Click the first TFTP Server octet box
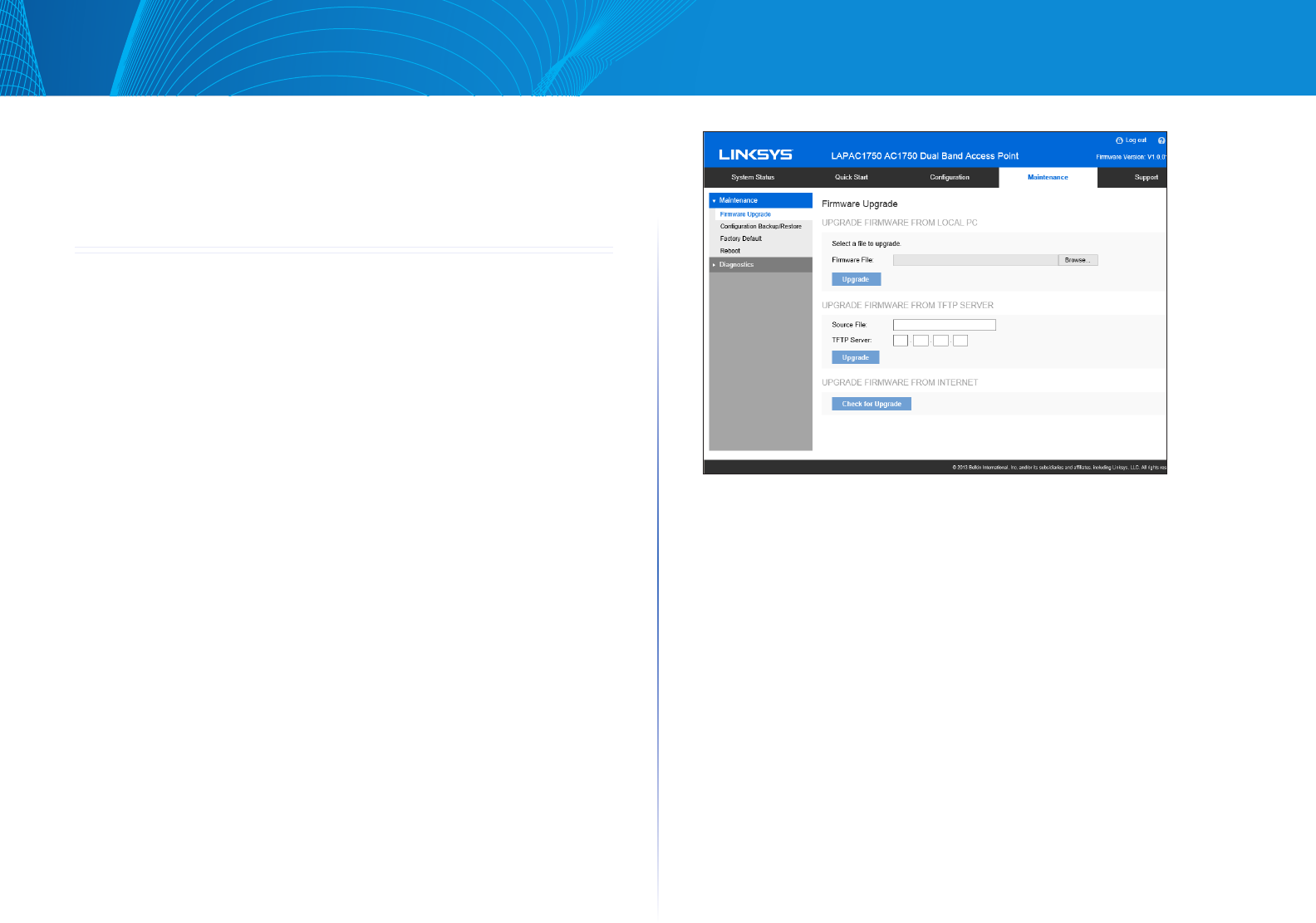1316x923 pixels. tap(901, 341)
